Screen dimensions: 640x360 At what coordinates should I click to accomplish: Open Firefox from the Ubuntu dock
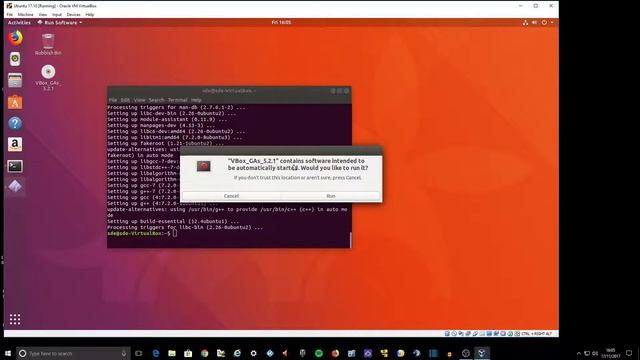[x=15, y=38]
